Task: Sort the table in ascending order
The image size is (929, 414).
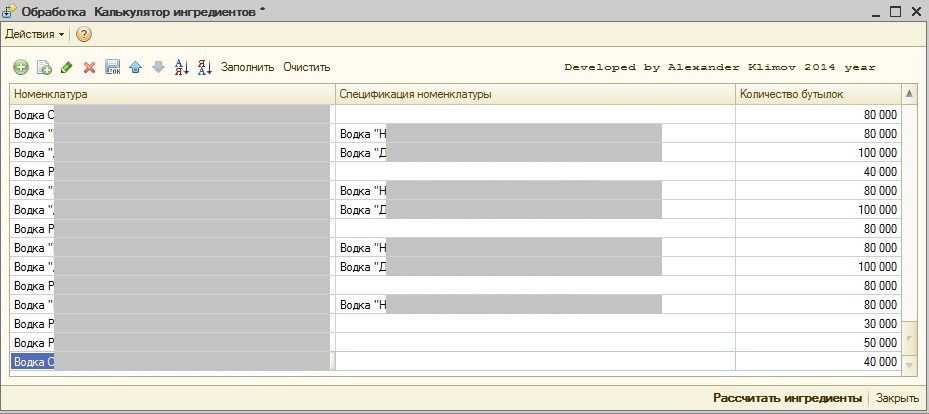Action: pyautogui.click(x=181, y=67)
